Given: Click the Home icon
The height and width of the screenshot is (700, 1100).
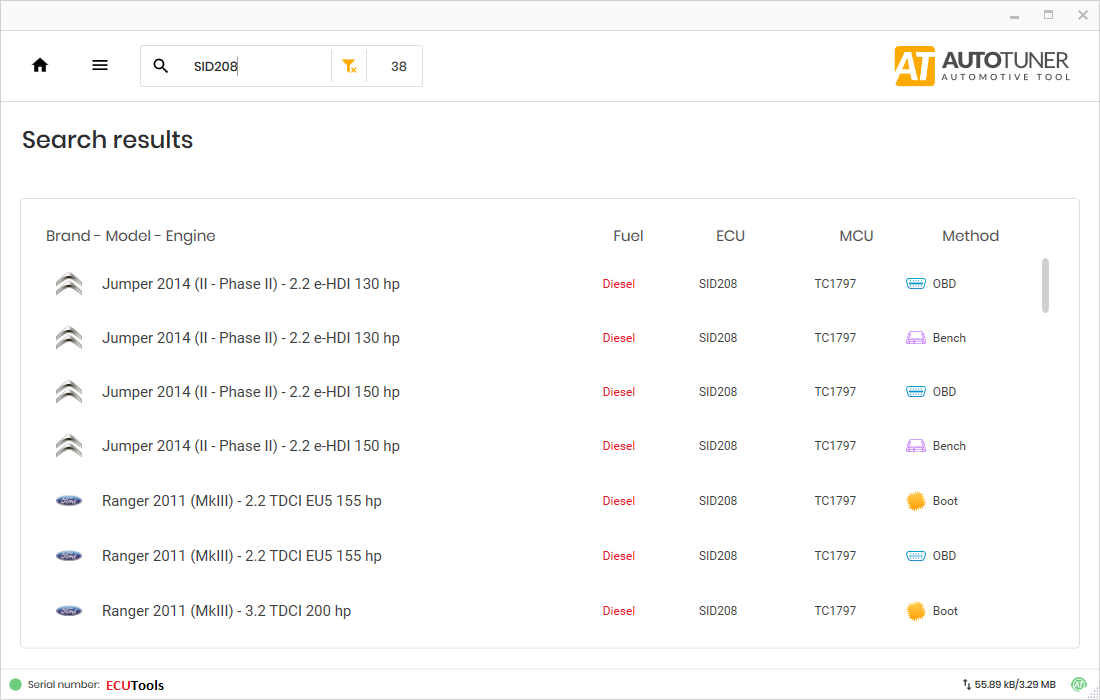Looking at the screenshot, I should tap(40, 66).
